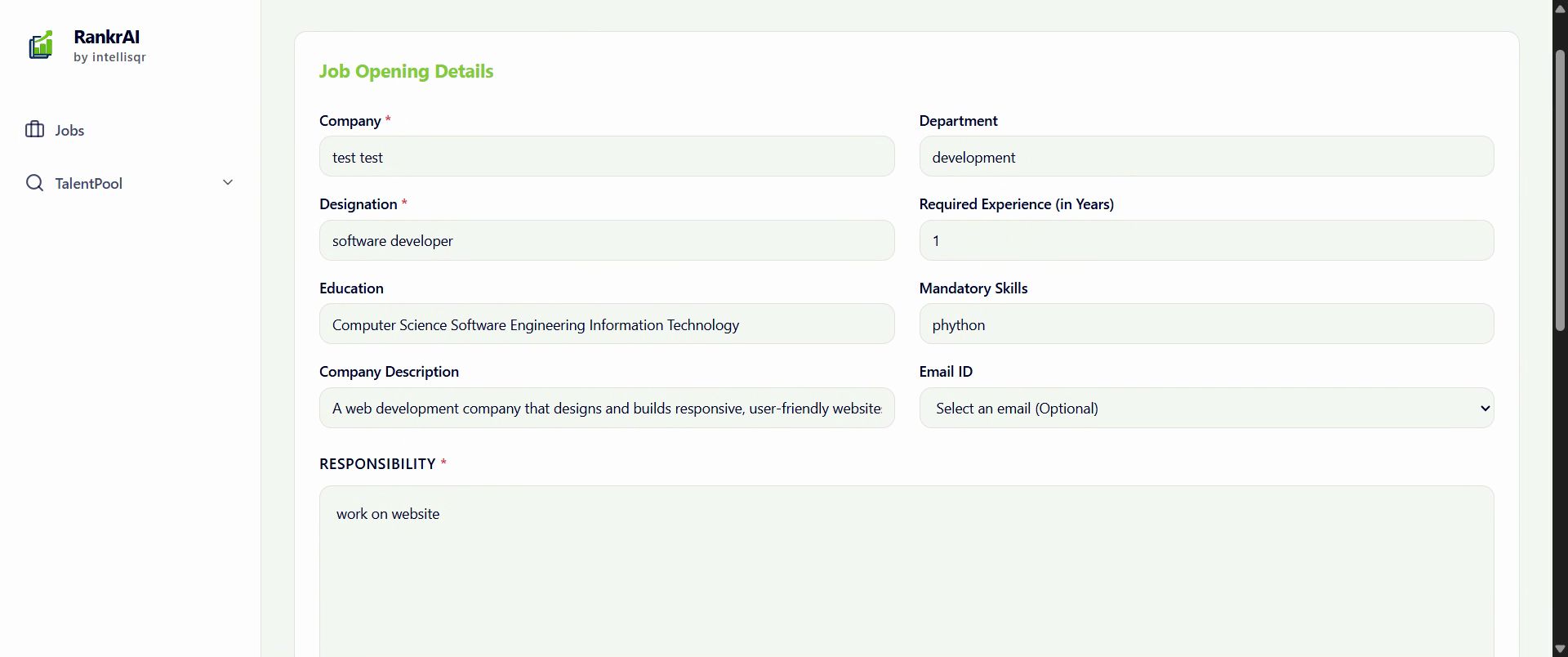Screen dimensions: 1568x657
Task: Click the Company input field
Action: (x=606, y=157)
